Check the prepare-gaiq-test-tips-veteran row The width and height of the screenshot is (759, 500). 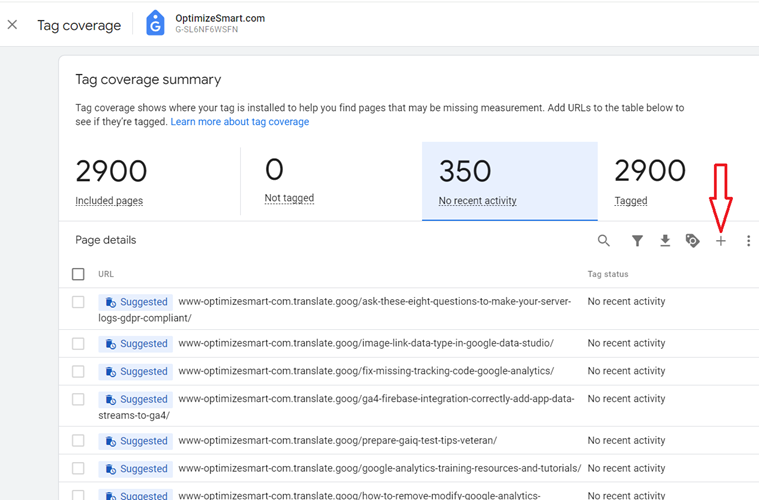[78, 440]
